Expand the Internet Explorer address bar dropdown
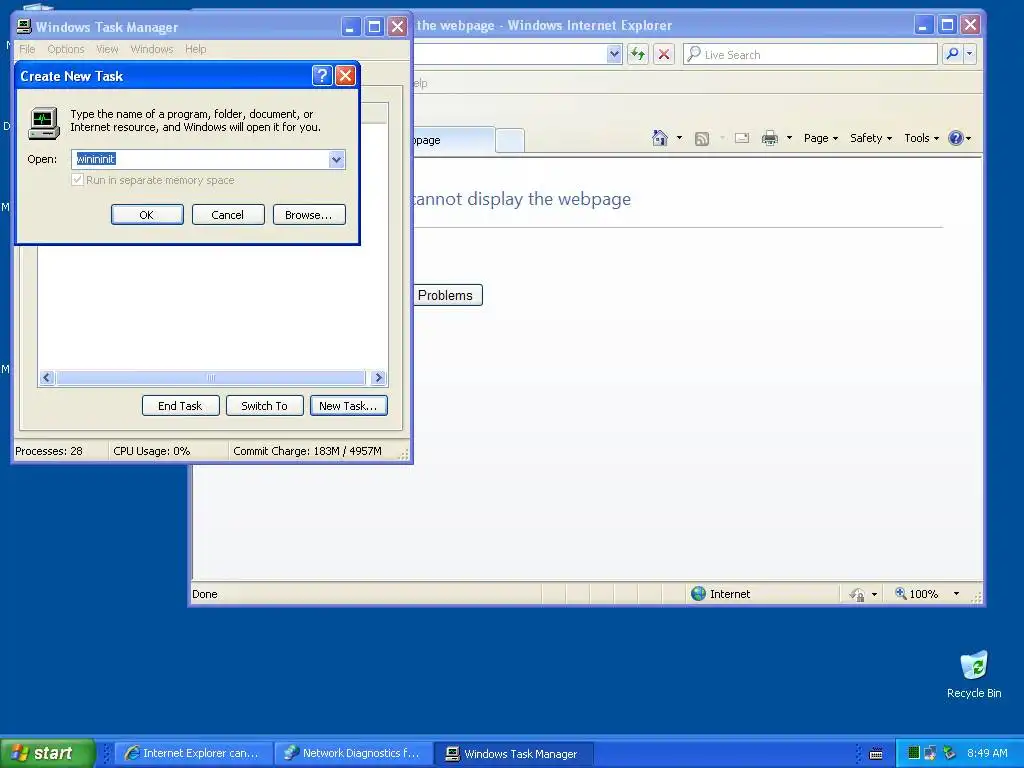Screen dimensions: 1024x768 [x=614, y=54]
